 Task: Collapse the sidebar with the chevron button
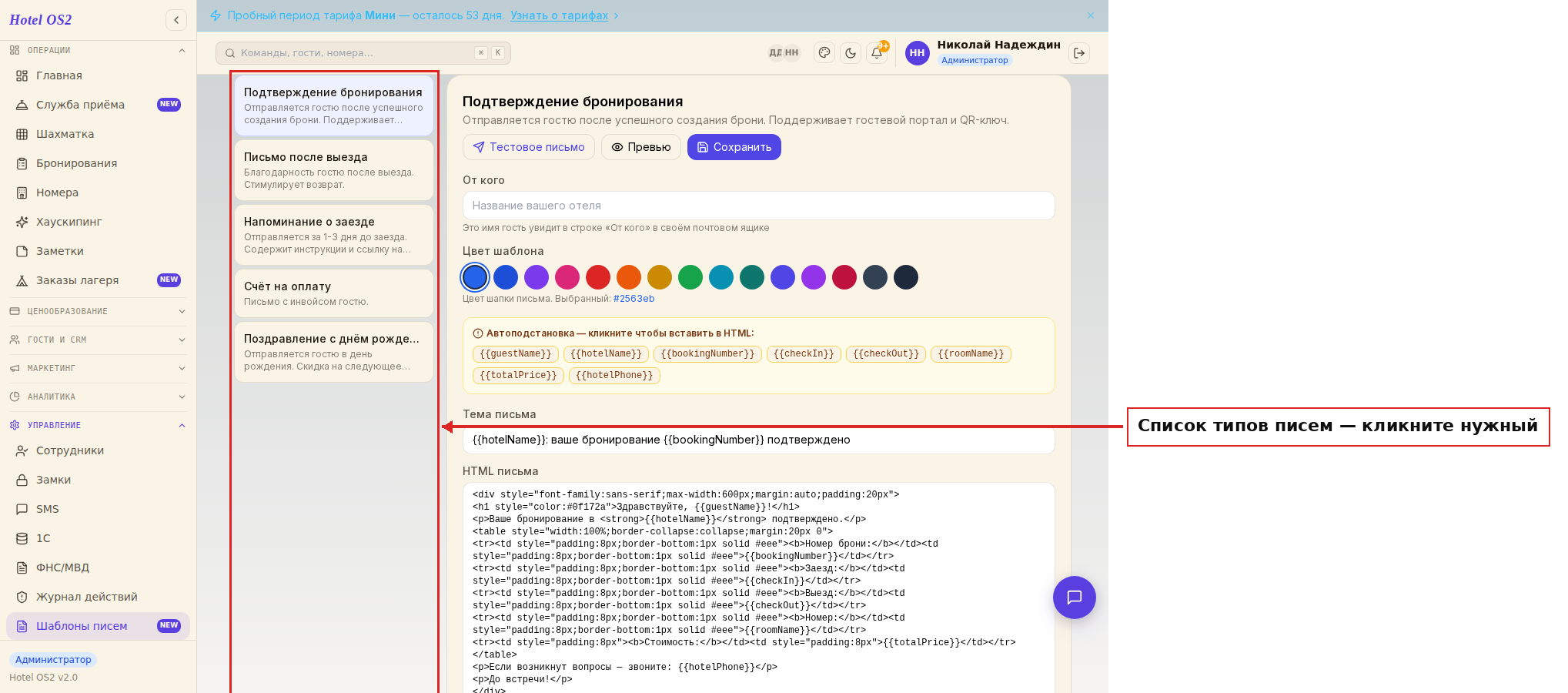click(x=176, y=20)
